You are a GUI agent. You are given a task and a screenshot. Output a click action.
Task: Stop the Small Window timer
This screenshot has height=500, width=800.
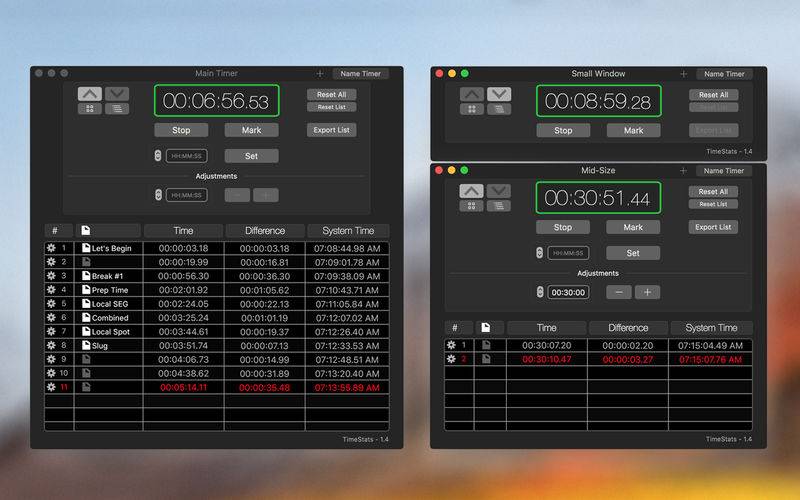pyautogui.click(x=563, y=131)
